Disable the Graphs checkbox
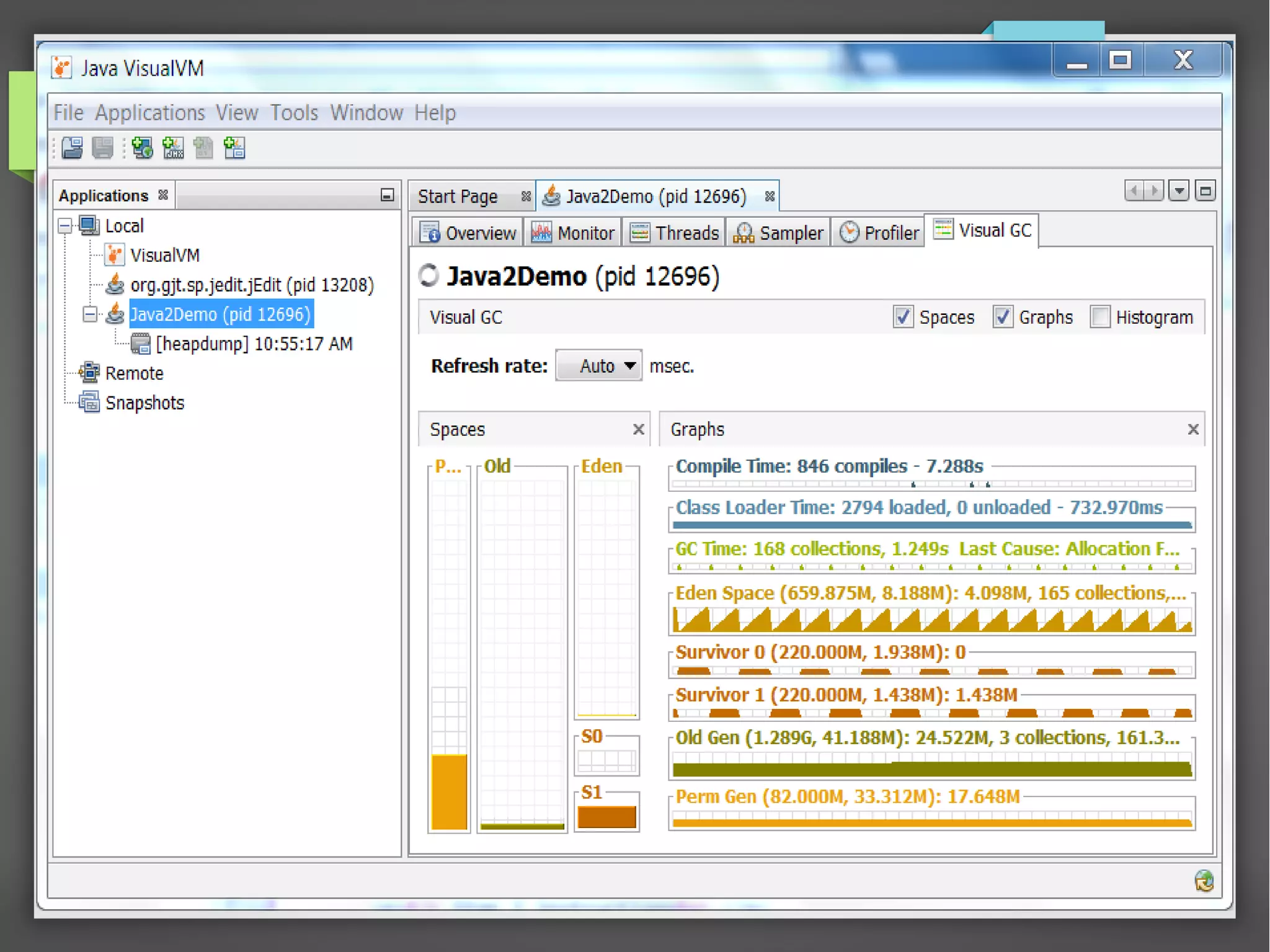The height and width of the screenshot is (952, 1270). point(1003,317)
